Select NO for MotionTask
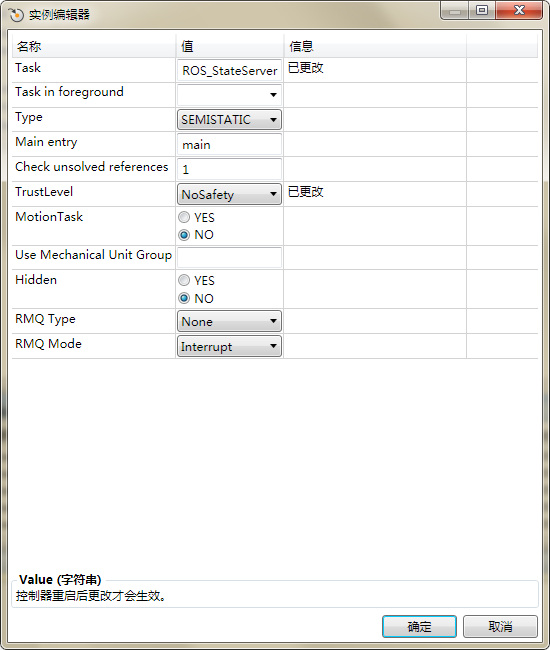This screenshot has height=650, width=550. pyautogui.click(x=184, y=235)
